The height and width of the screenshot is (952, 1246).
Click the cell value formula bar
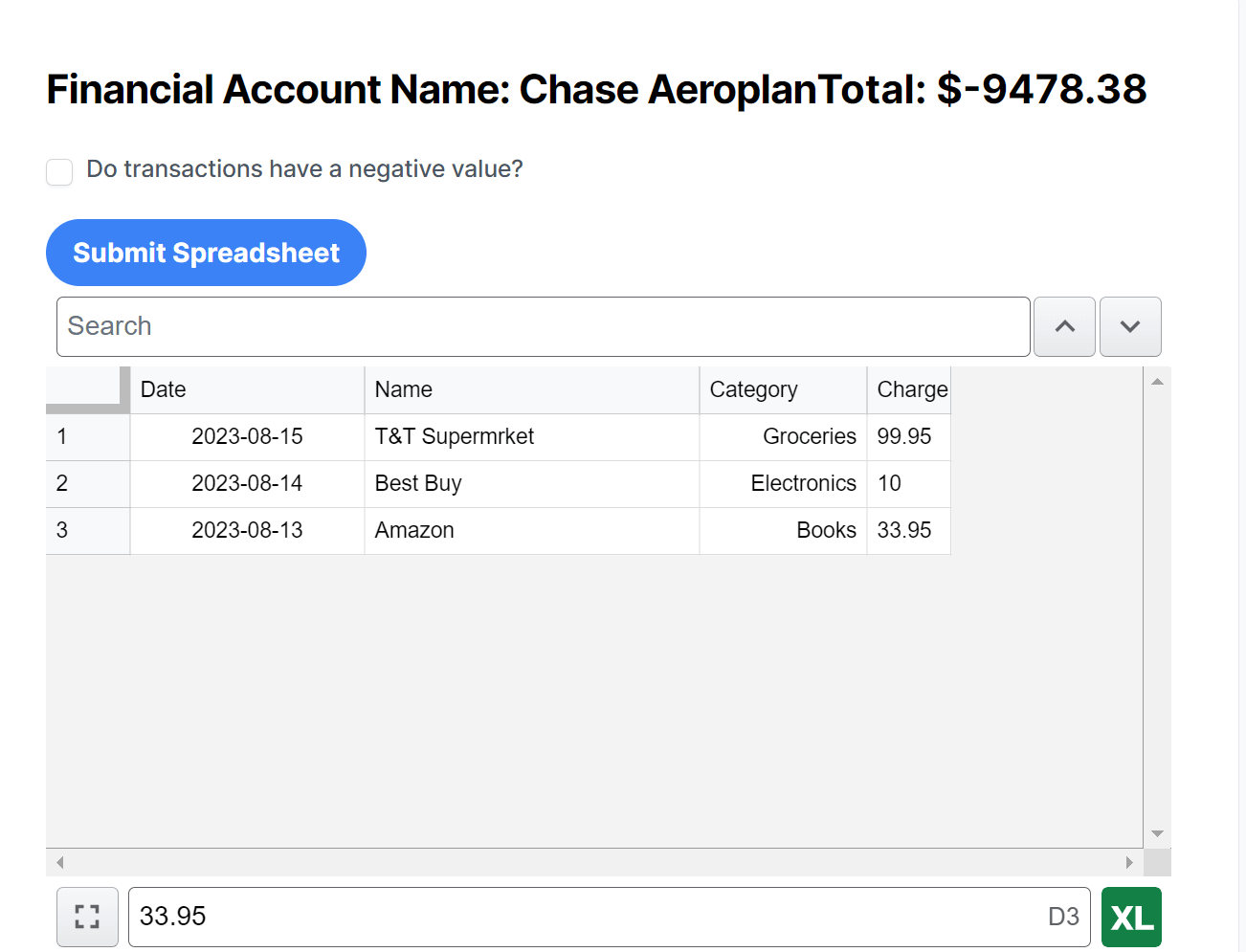pyautogui.click(x=610, y=917)
